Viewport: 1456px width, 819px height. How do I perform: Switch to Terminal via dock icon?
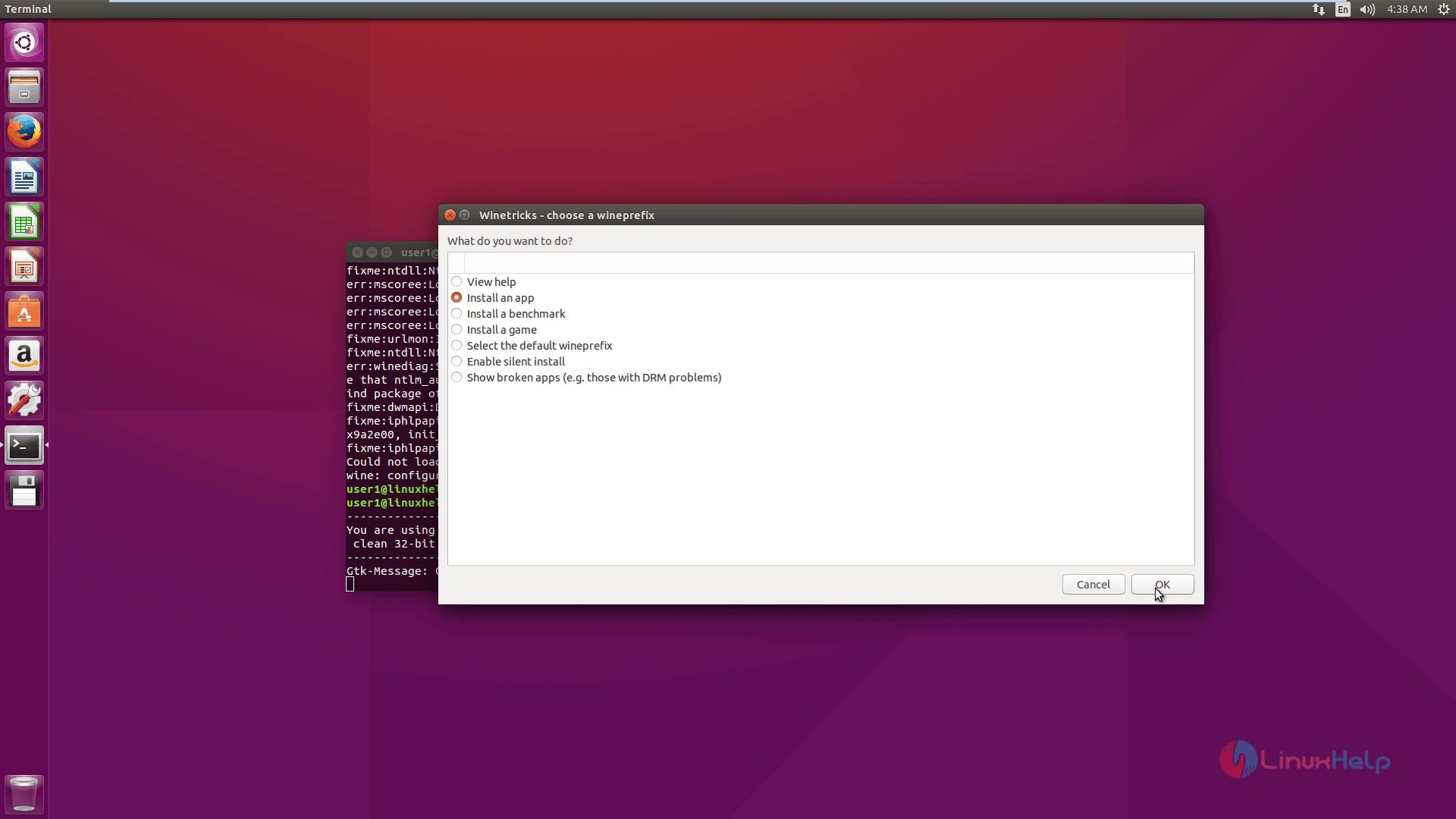(24, 445)
